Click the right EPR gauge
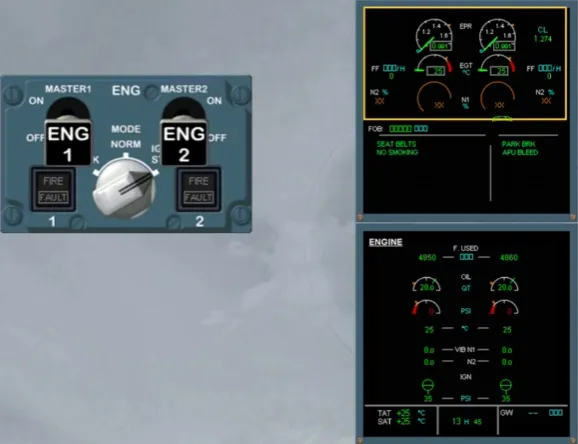 coord(497,36)
